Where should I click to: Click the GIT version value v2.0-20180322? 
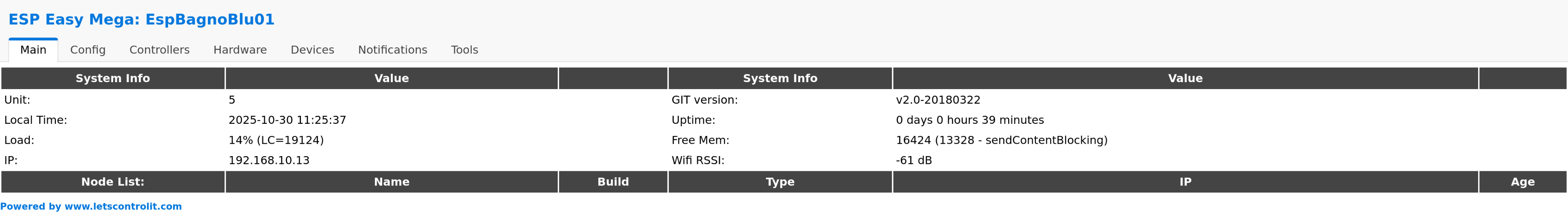[x=938, y=100]
